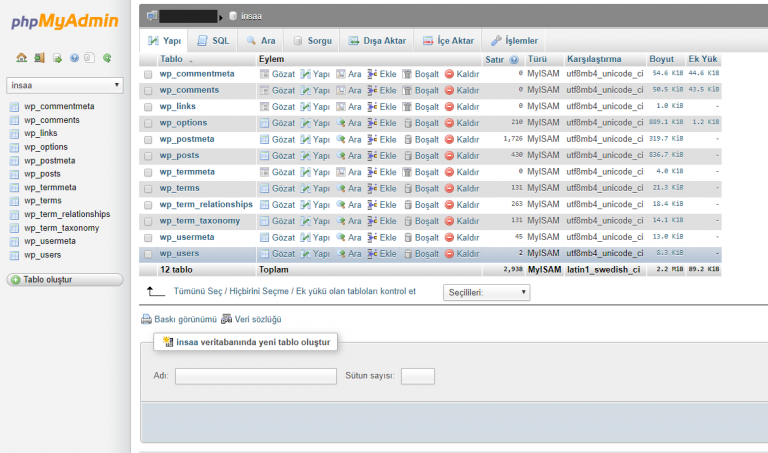This screenshot has width=768, height=453.
Task: Click the phpMyAdmin logo
Action: click(65, 22)
